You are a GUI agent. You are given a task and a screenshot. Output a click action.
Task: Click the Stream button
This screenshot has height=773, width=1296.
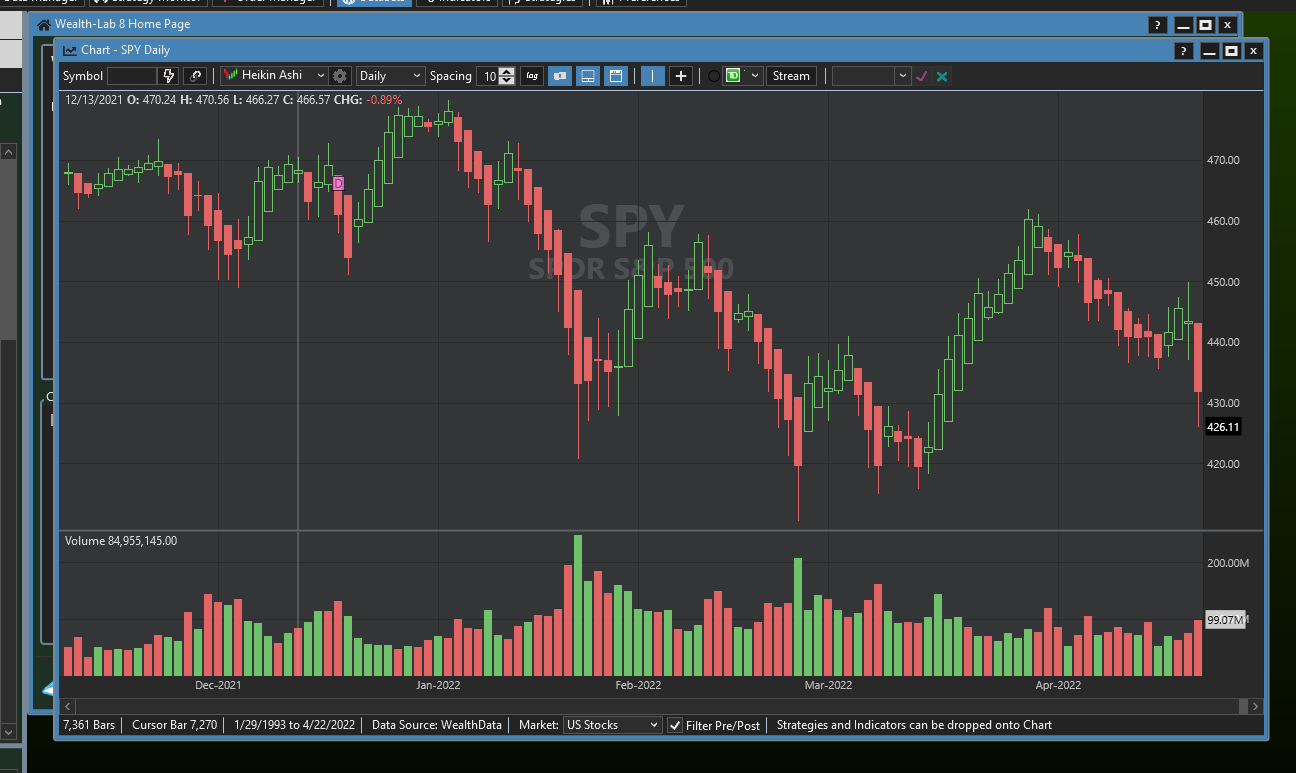point(791,76)
